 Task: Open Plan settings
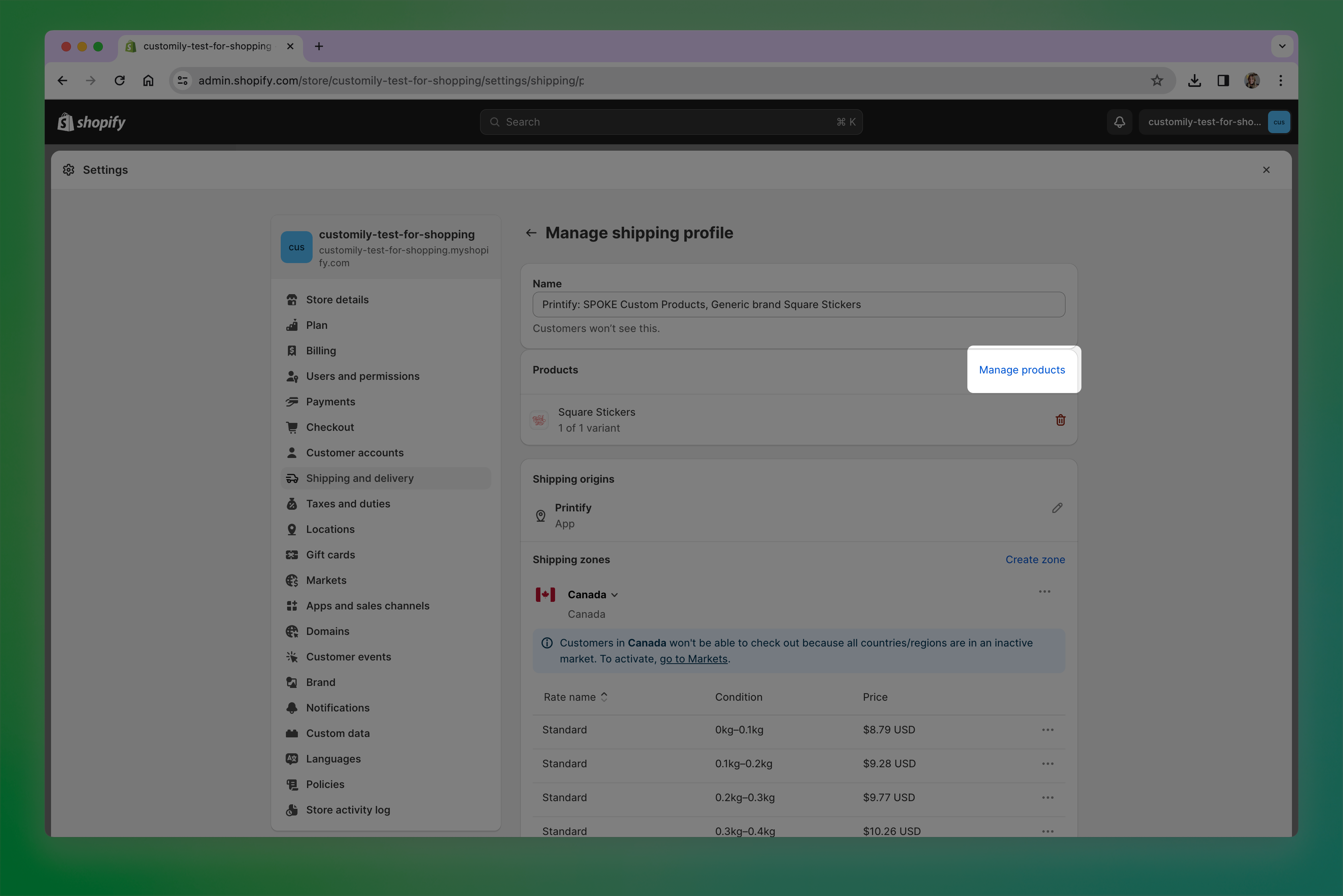pos(386,325)
